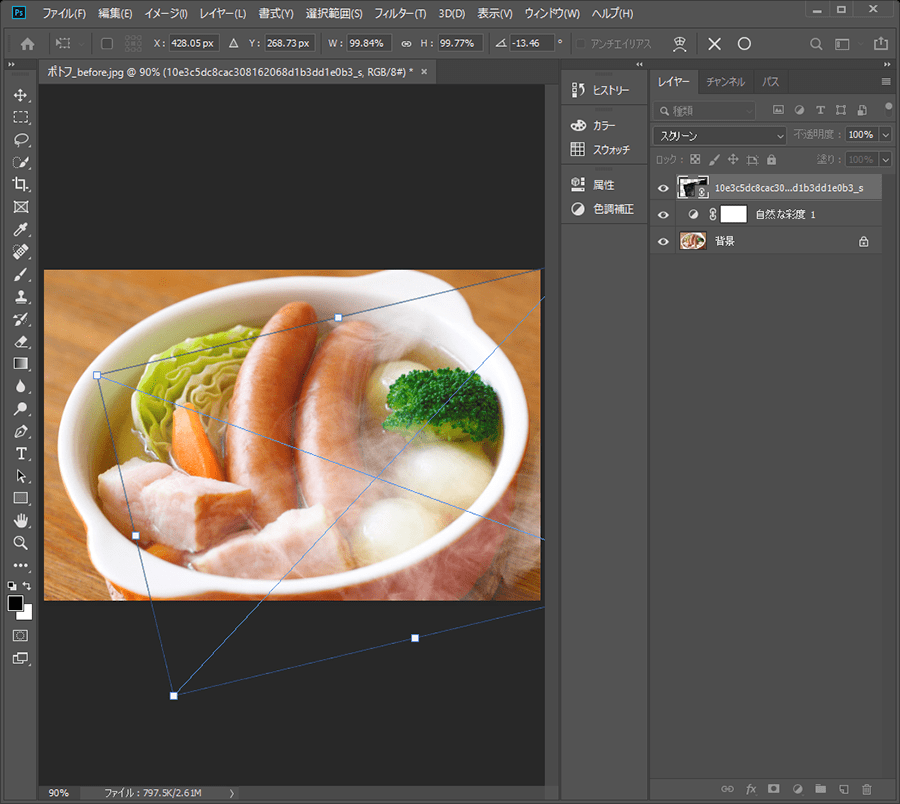
Task: Enable the アンチエイリアス checkbox
Action: click(x=581, y=43)
